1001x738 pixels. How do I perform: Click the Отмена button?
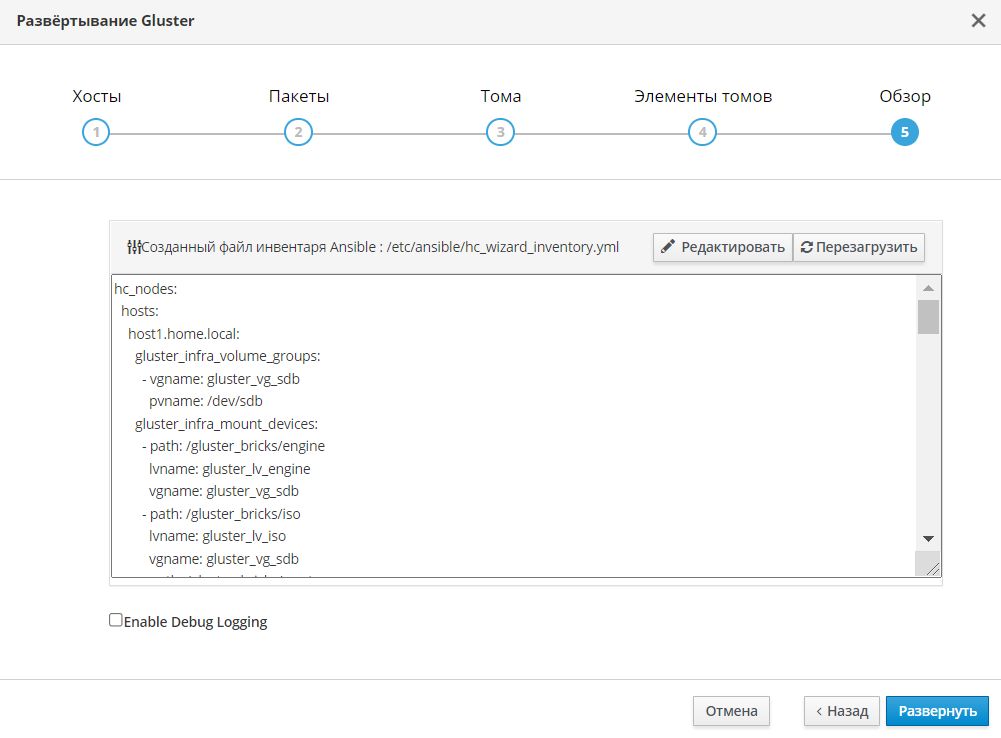(x=731, y=711)
